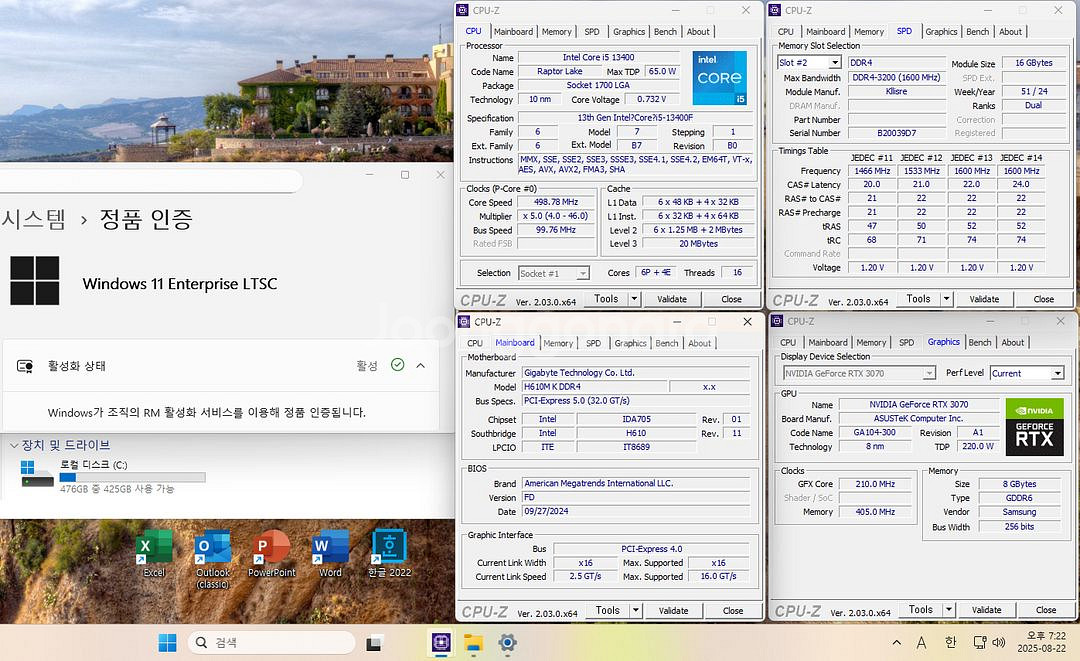Click the Tools button in Mainboard window

(x=608, y=610)
